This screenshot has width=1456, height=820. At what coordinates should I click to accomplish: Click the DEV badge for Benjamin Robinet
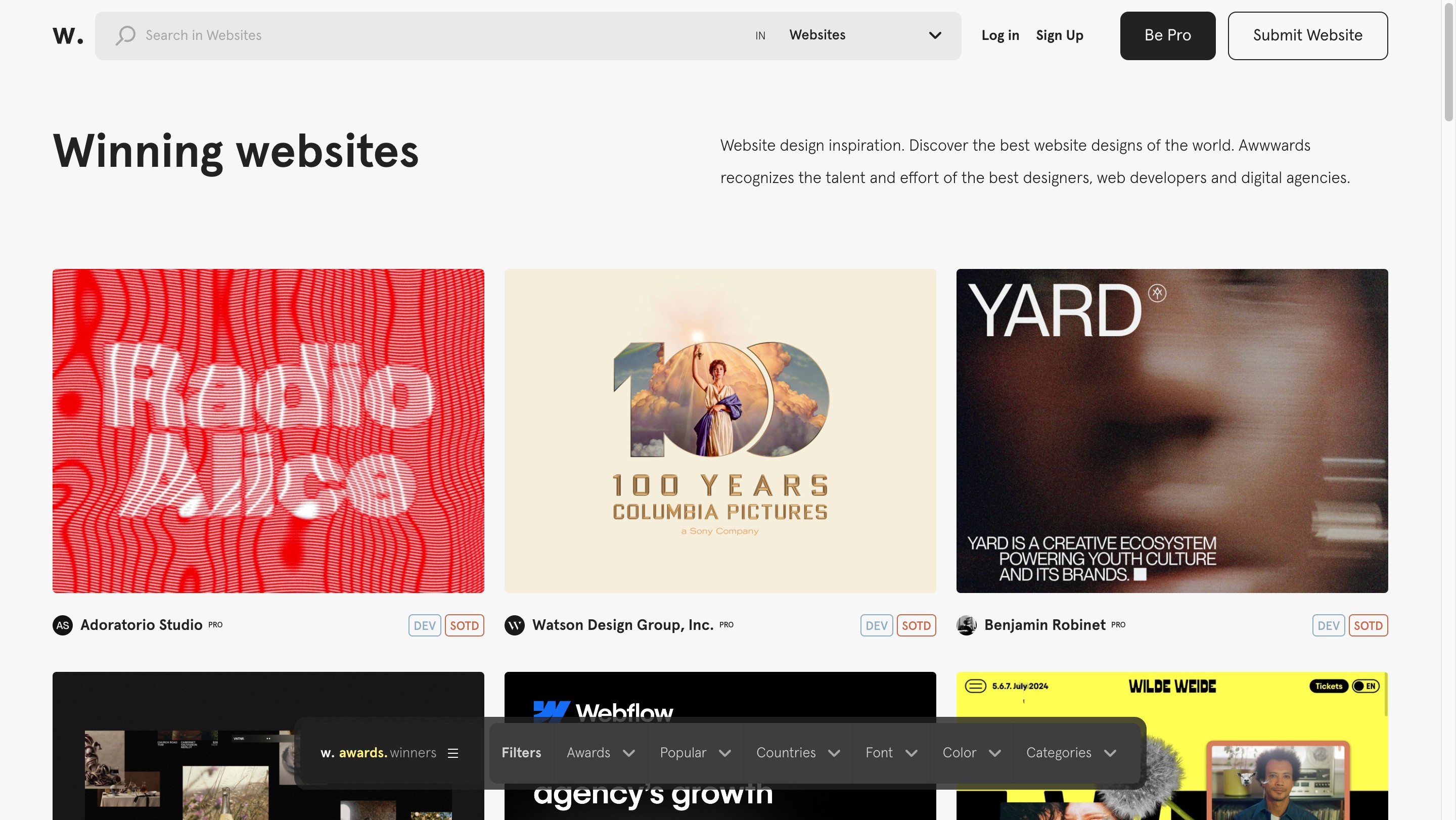pos(1328,625)
